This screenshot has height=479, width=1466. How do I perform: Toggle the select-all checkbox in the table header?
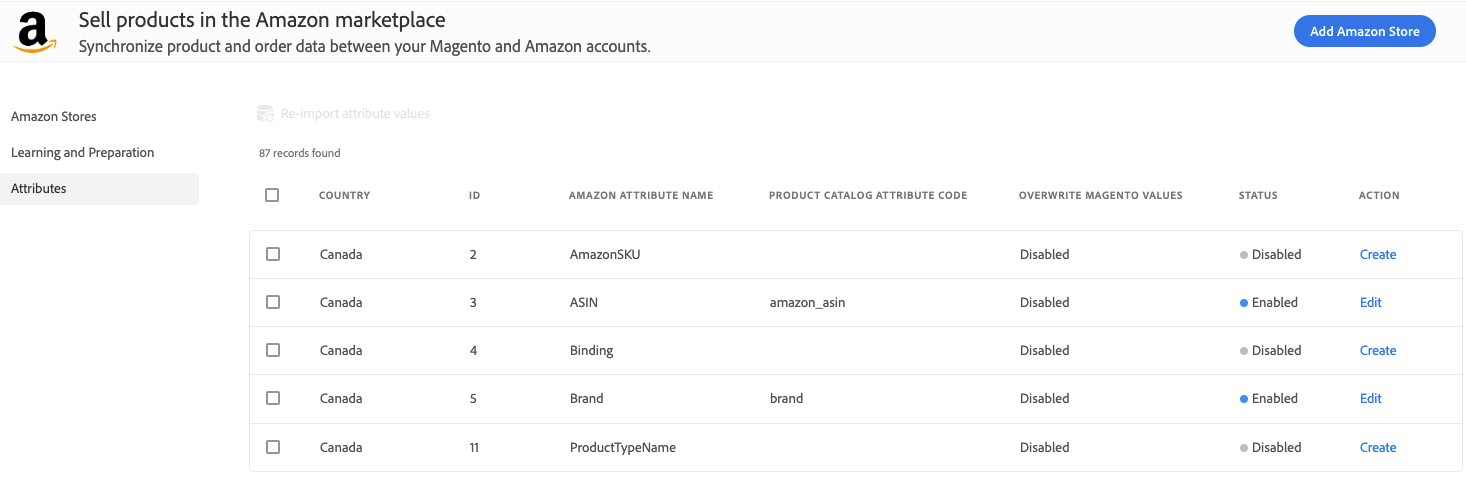[272, 195]
